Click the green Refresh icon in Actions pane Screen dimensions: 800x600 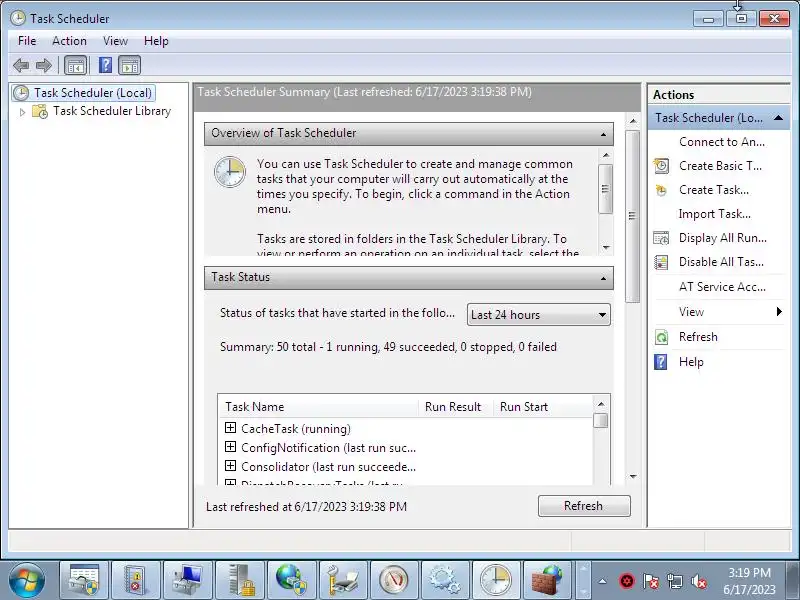pos(661,337)
